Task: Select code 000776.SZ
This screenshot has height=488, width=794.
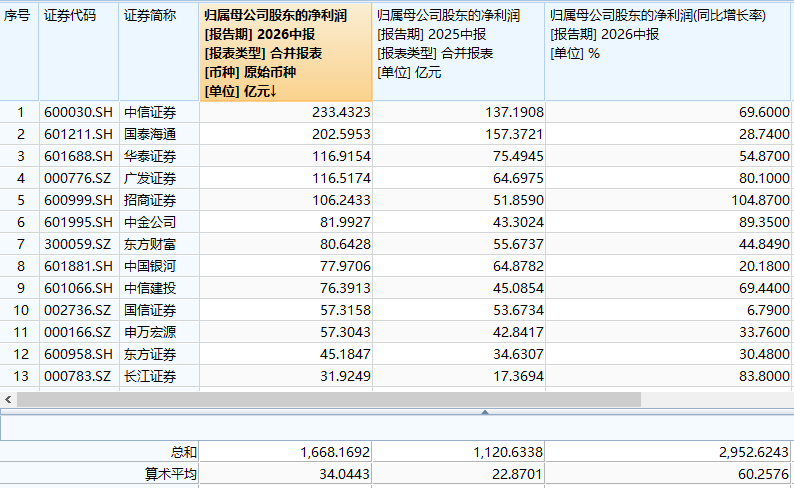Action: pyautogui.click(x=77, y=178)
